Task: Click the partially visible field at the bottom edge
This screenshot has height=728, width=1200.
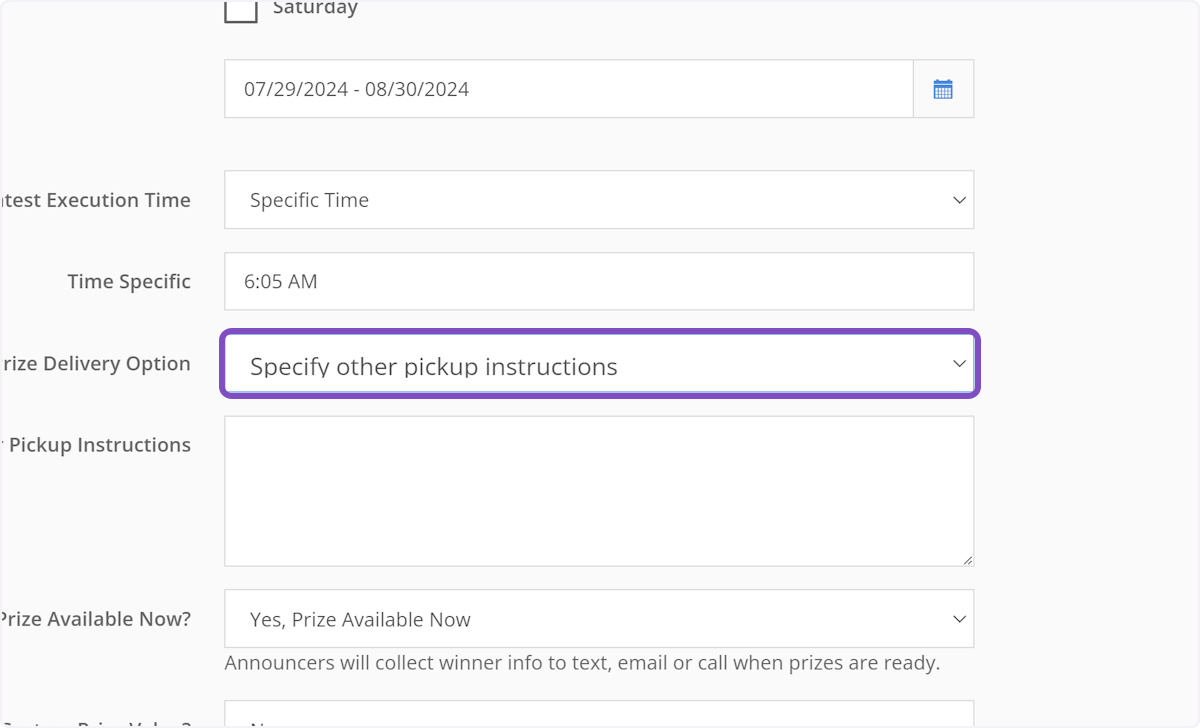Action: [598, 716]
